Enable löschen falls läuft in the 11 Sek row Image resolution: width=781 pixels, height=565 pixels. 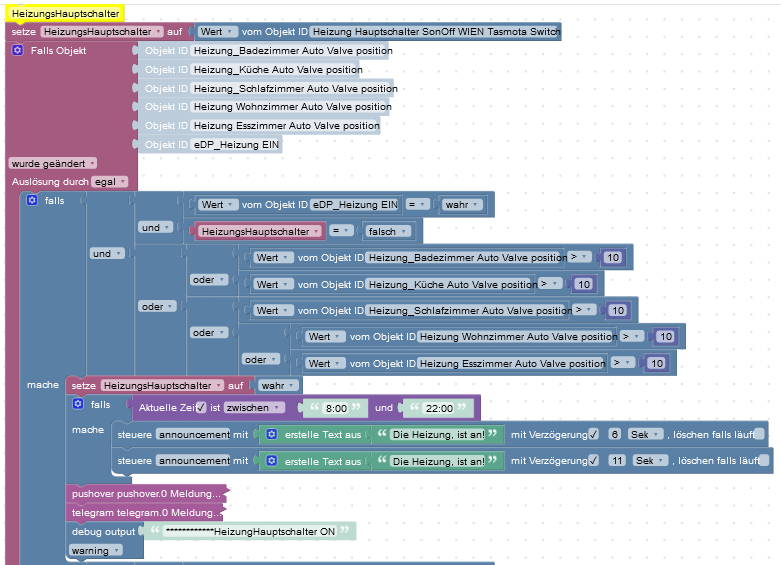[x=764, y=461]
